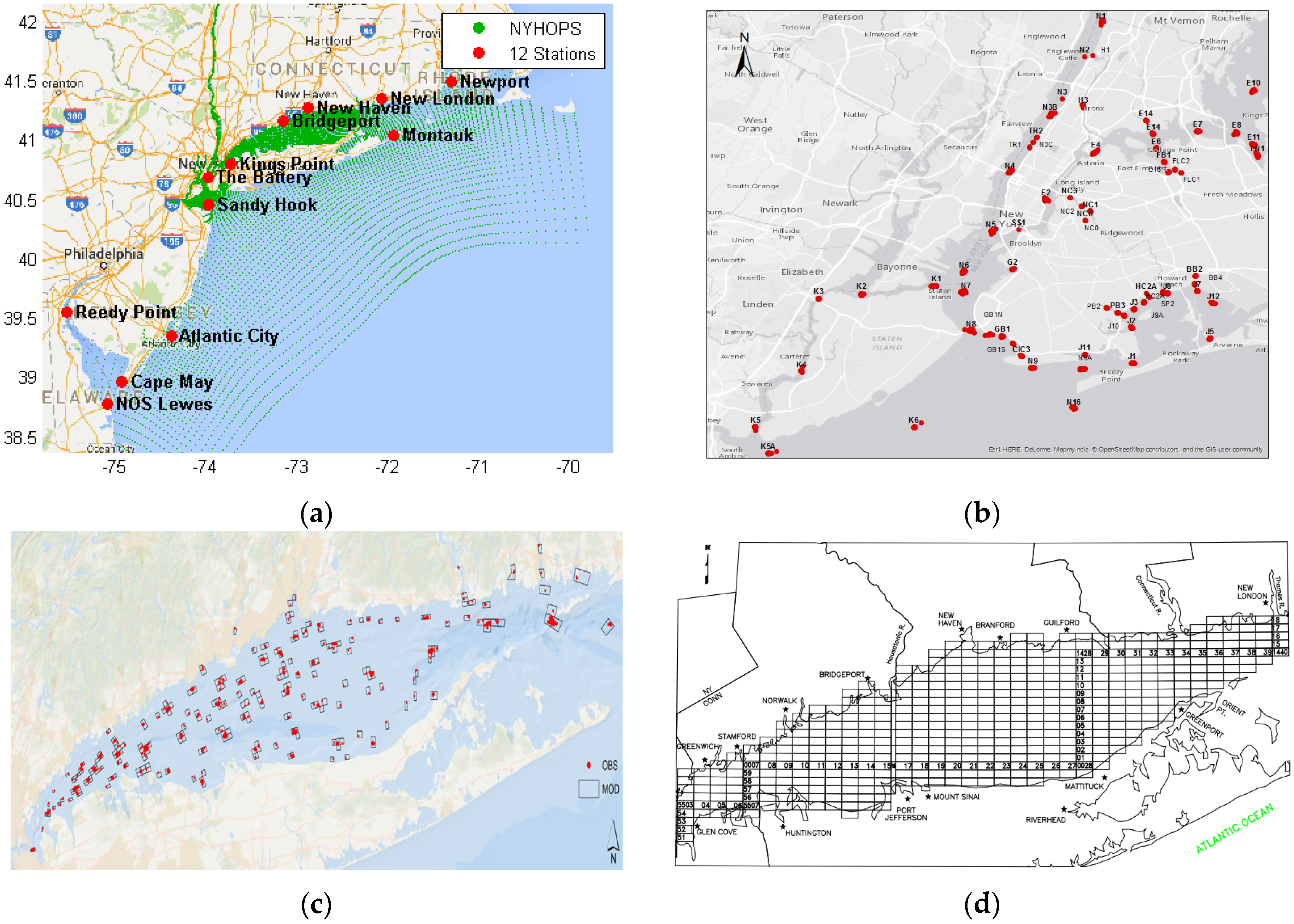Click the red 12 Stations legend dot

tap(478, 53)
